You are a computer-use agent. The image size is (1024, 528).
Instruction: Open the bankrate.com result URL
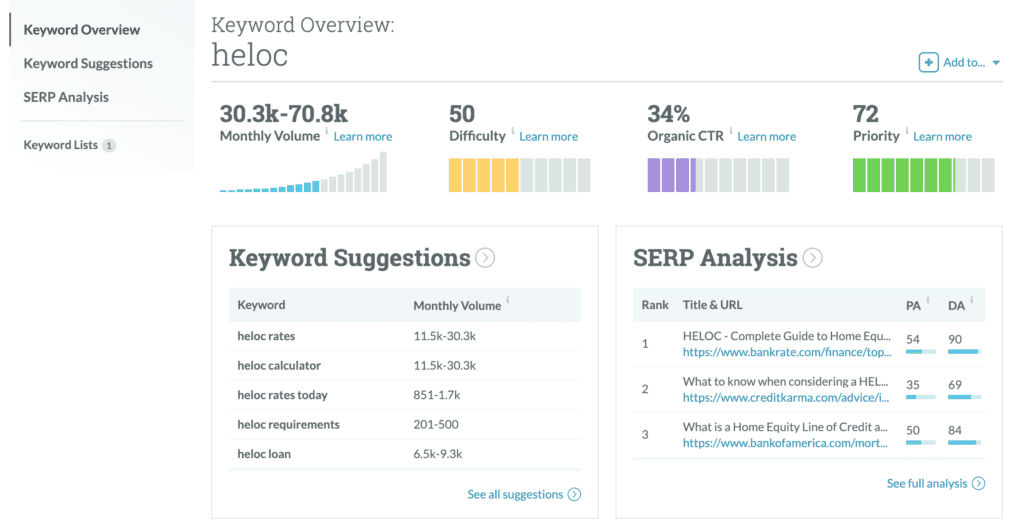pyautogui.click(x=787, y=352)
